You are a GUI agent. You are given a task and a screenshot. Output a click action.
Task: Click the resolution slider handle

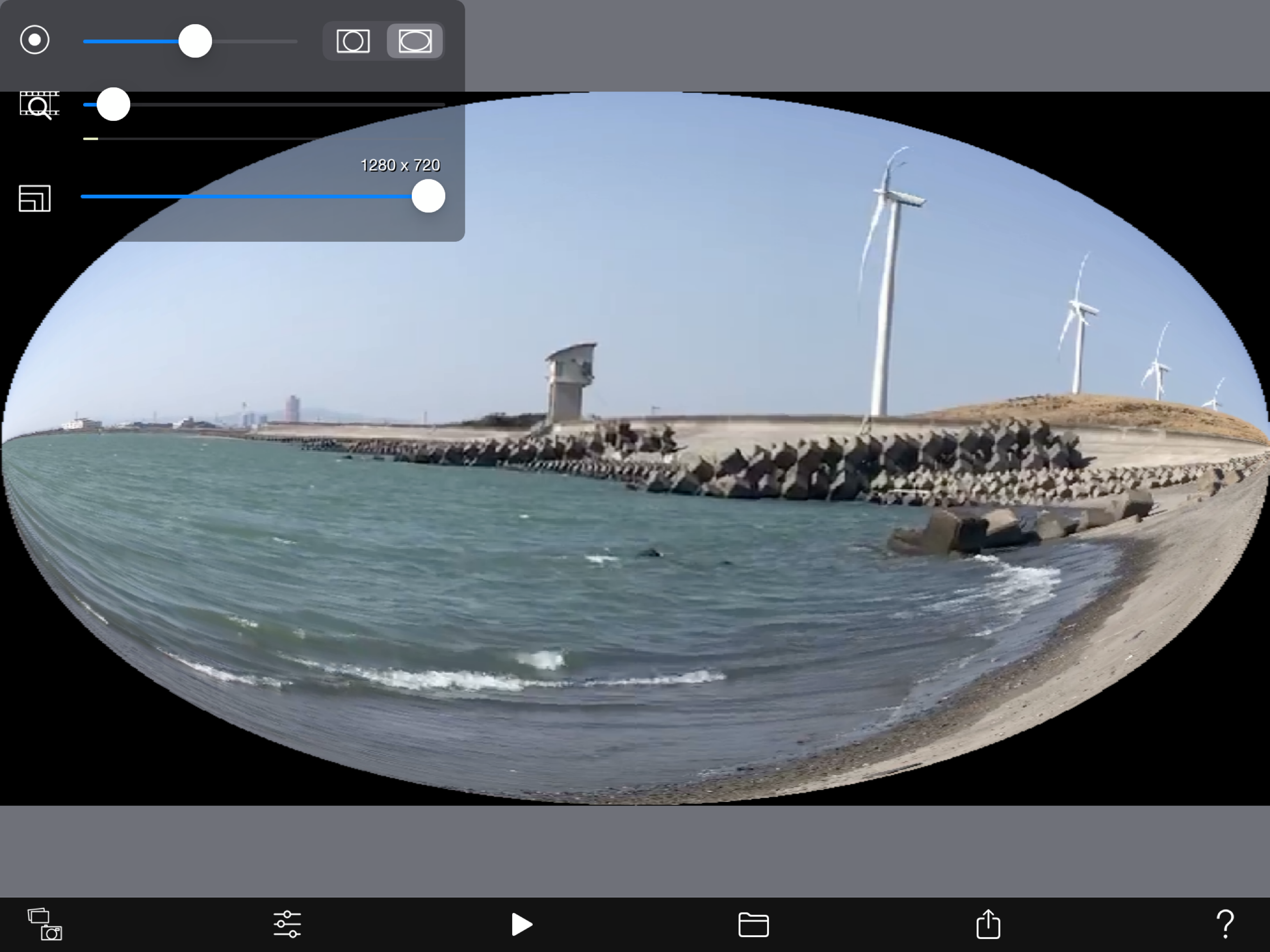pos(428,196)
